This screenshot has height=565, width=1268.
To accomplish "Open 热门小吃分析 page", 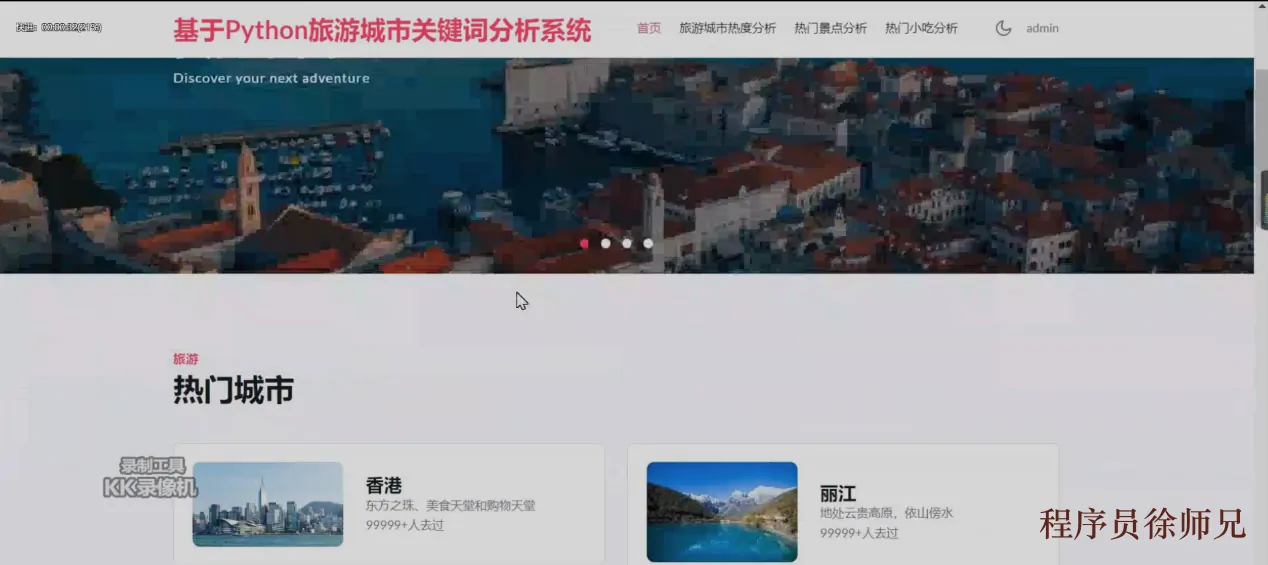I will [921, 28].
